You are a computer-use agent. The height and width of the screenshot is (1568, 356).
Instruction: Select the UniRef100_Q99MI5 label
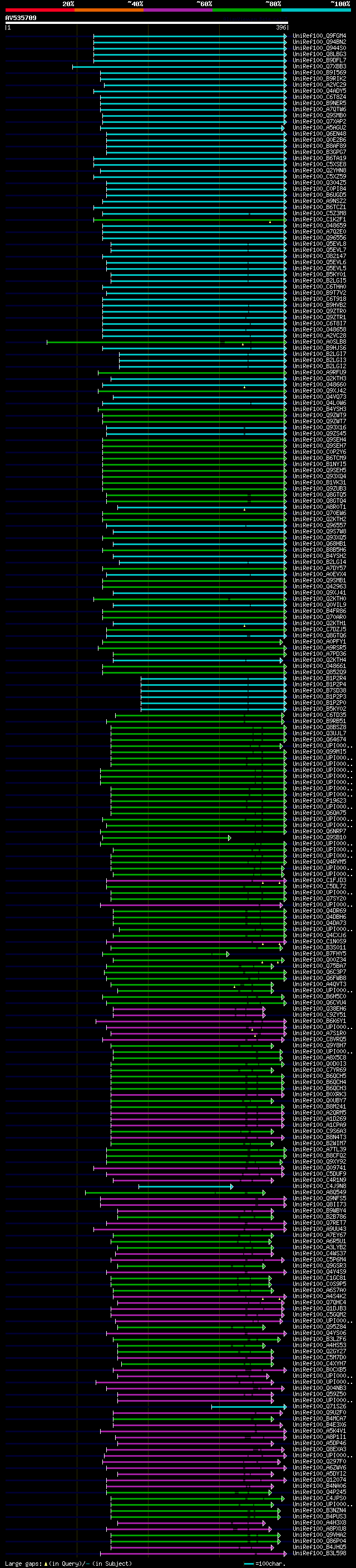pyautogui.click(x=319, y=751)
